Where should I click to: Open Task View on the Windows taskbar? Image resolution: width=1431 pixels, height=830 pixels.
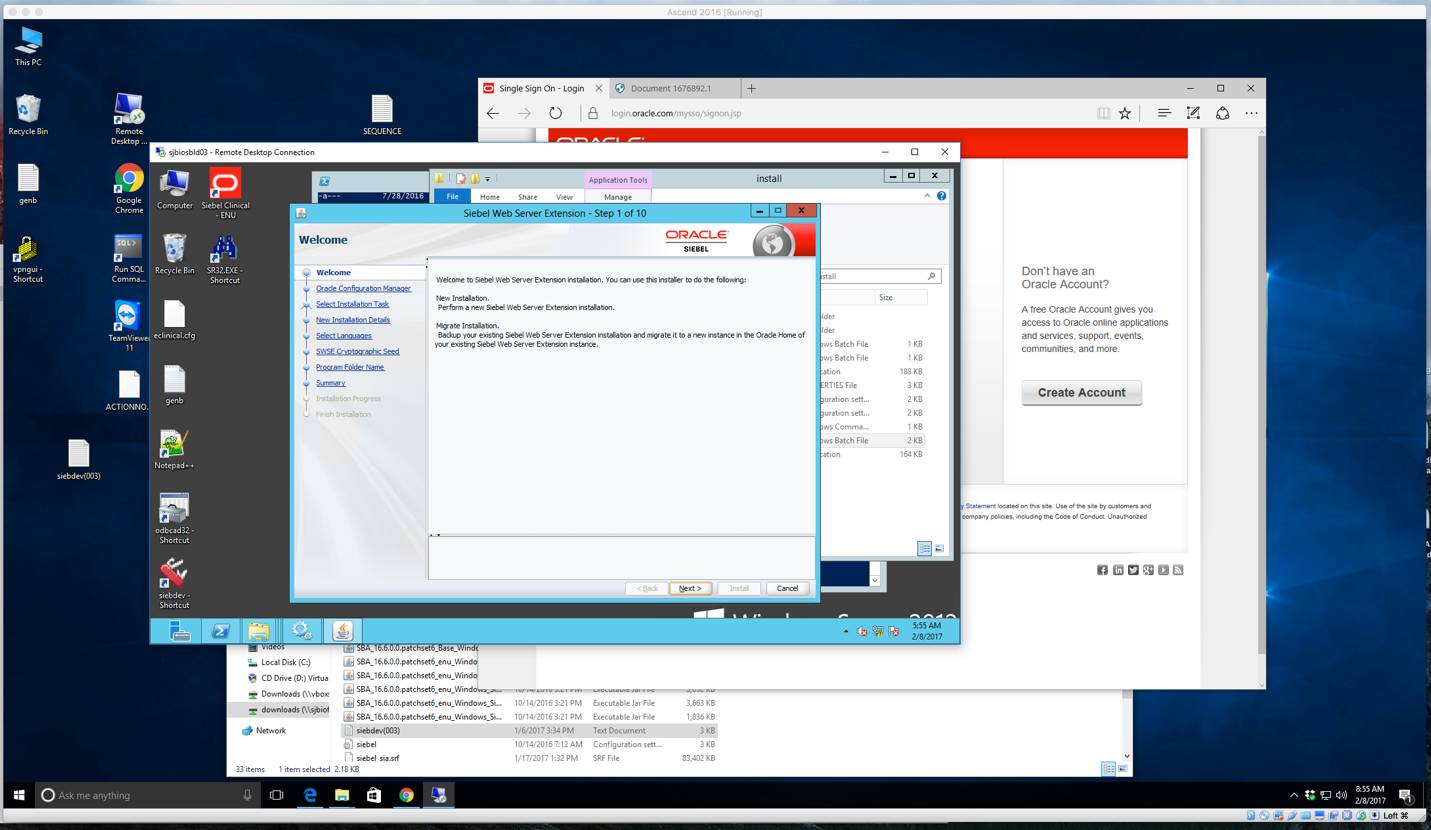coord(277,795)
